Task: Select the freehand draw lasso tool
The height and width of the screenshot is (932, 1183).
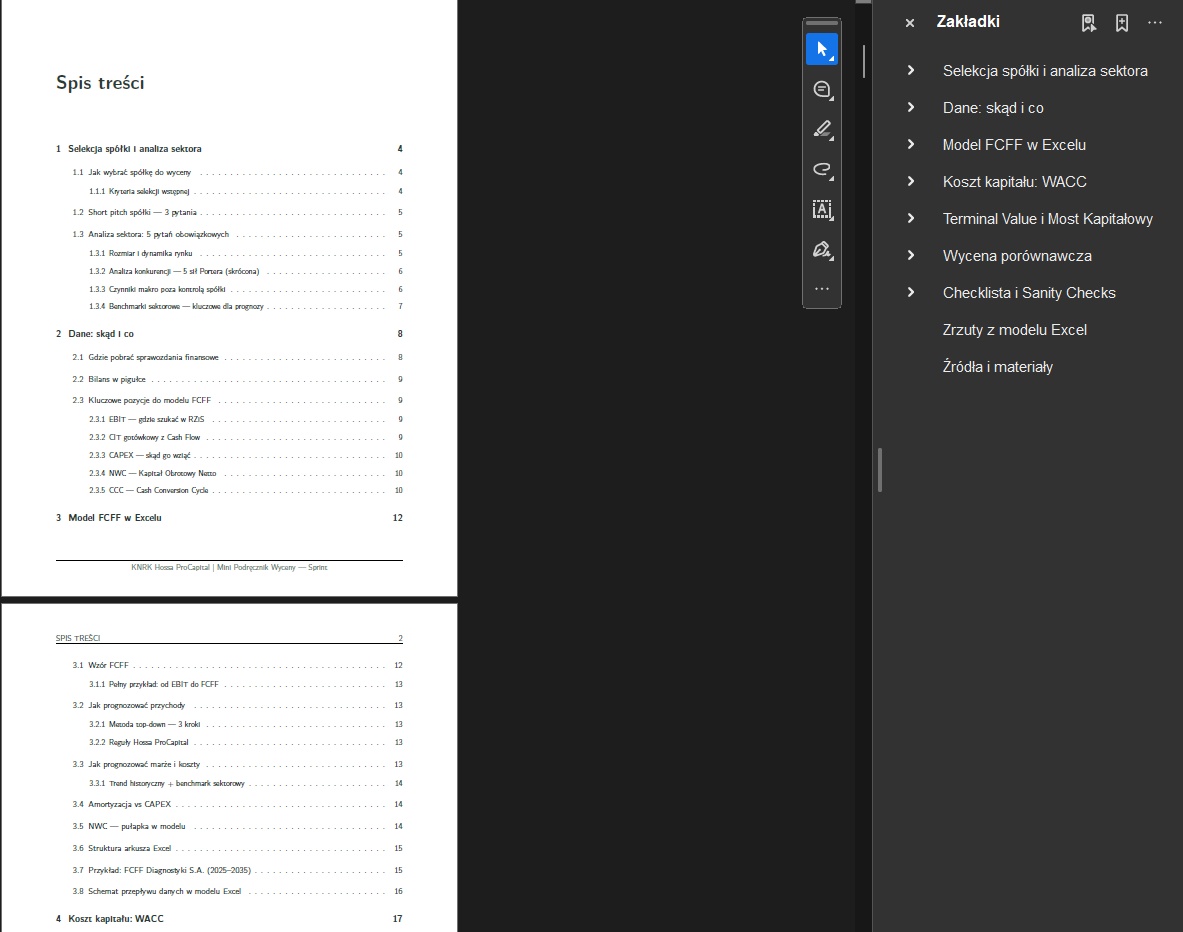Action: pyautogui.click(x=822, y=170)
